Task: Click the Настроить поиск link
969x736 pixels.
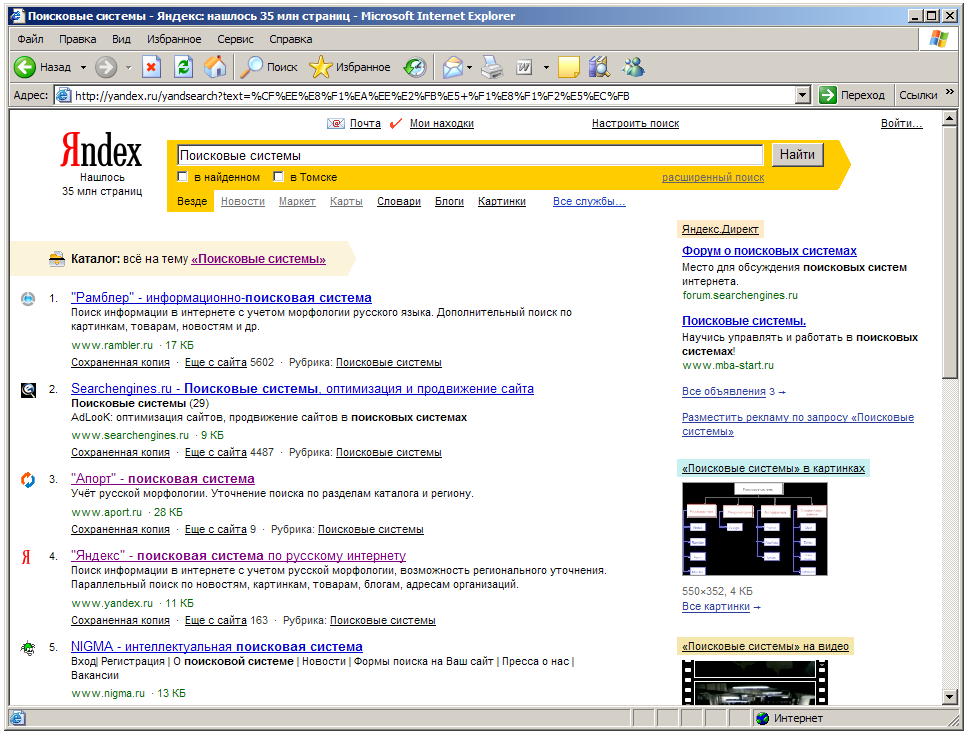Action: tap(635, 124)
